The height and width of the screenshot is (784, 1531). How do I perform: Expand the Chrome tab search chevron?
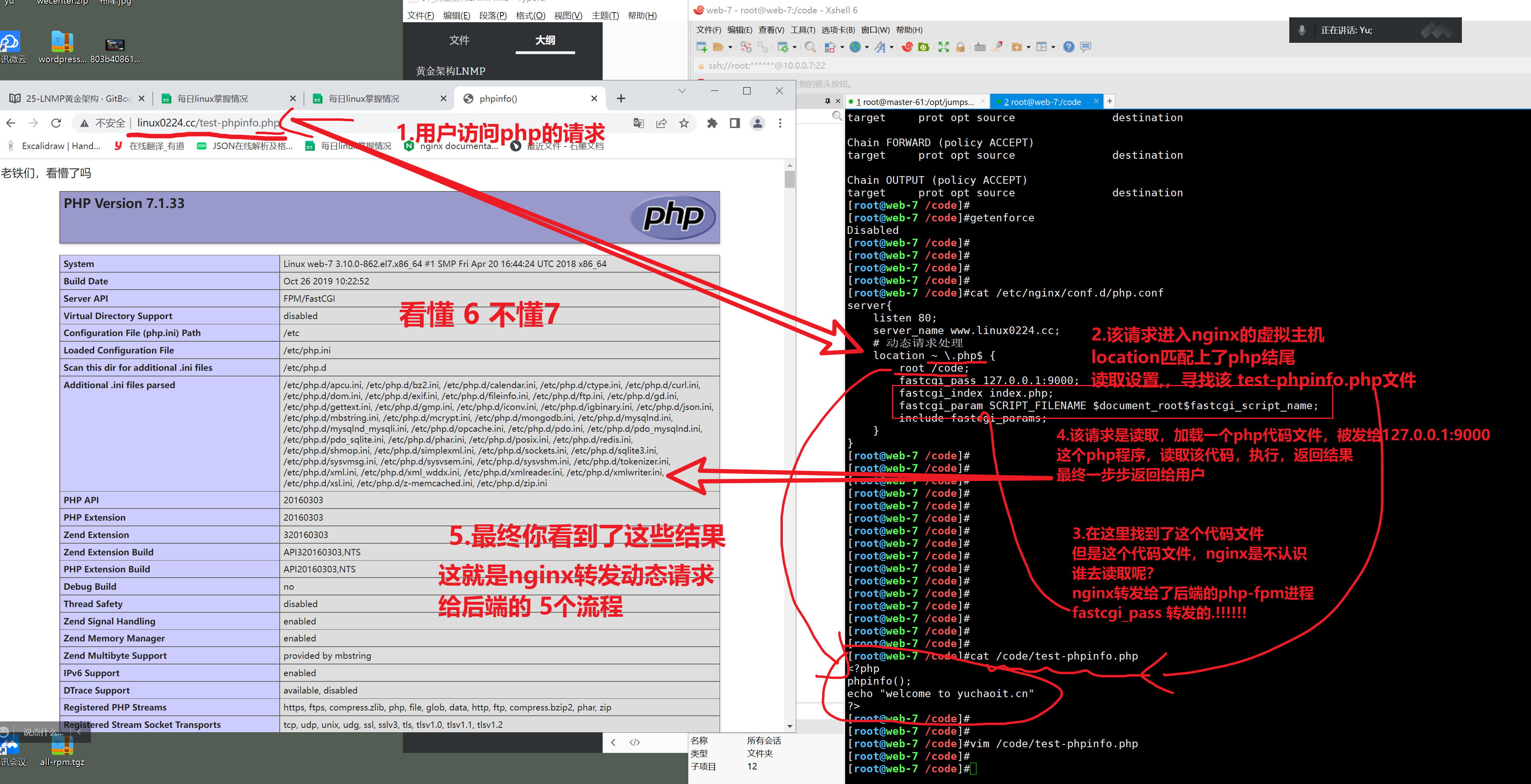(x=682, y=91)
